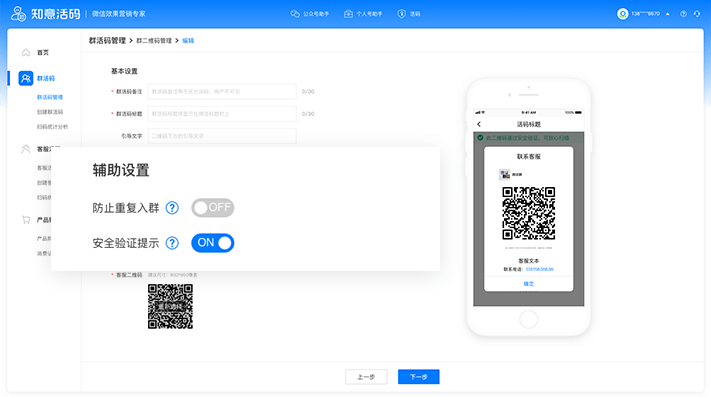Toggle the 安全验证提示 ON switch
The height and width of the screenshot is (397, 711).
click(x=212, y=243)
